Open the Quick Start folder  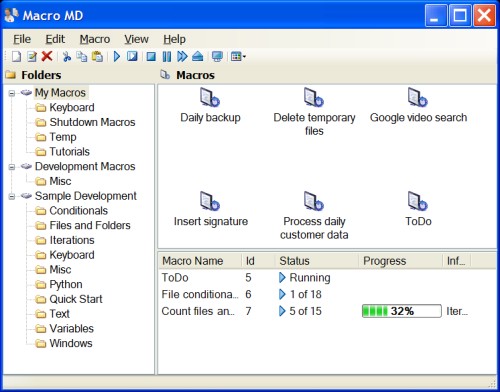click(x=76, y=299)
